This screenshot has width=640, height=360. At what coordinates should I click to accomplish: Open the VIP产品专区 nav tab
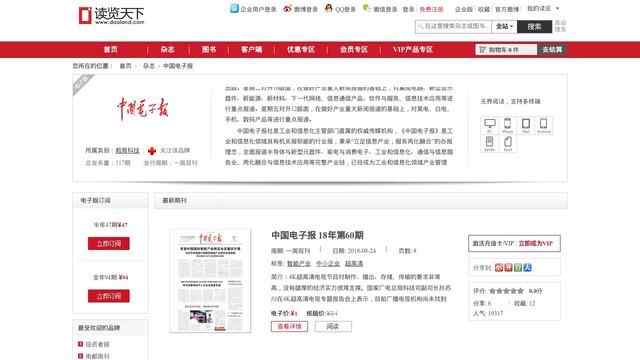pyautogui.click(x=413, y=49)
